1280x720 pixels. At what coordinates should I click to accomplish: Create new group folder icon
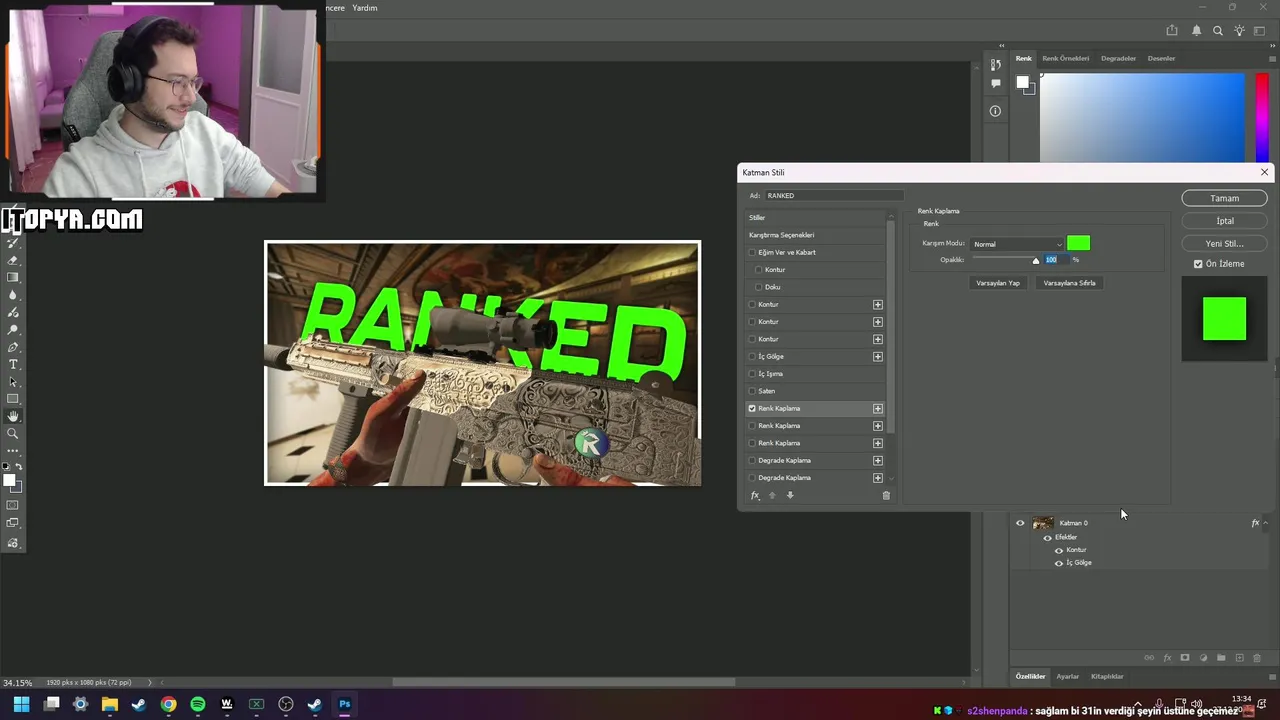tap(1221, 658)
